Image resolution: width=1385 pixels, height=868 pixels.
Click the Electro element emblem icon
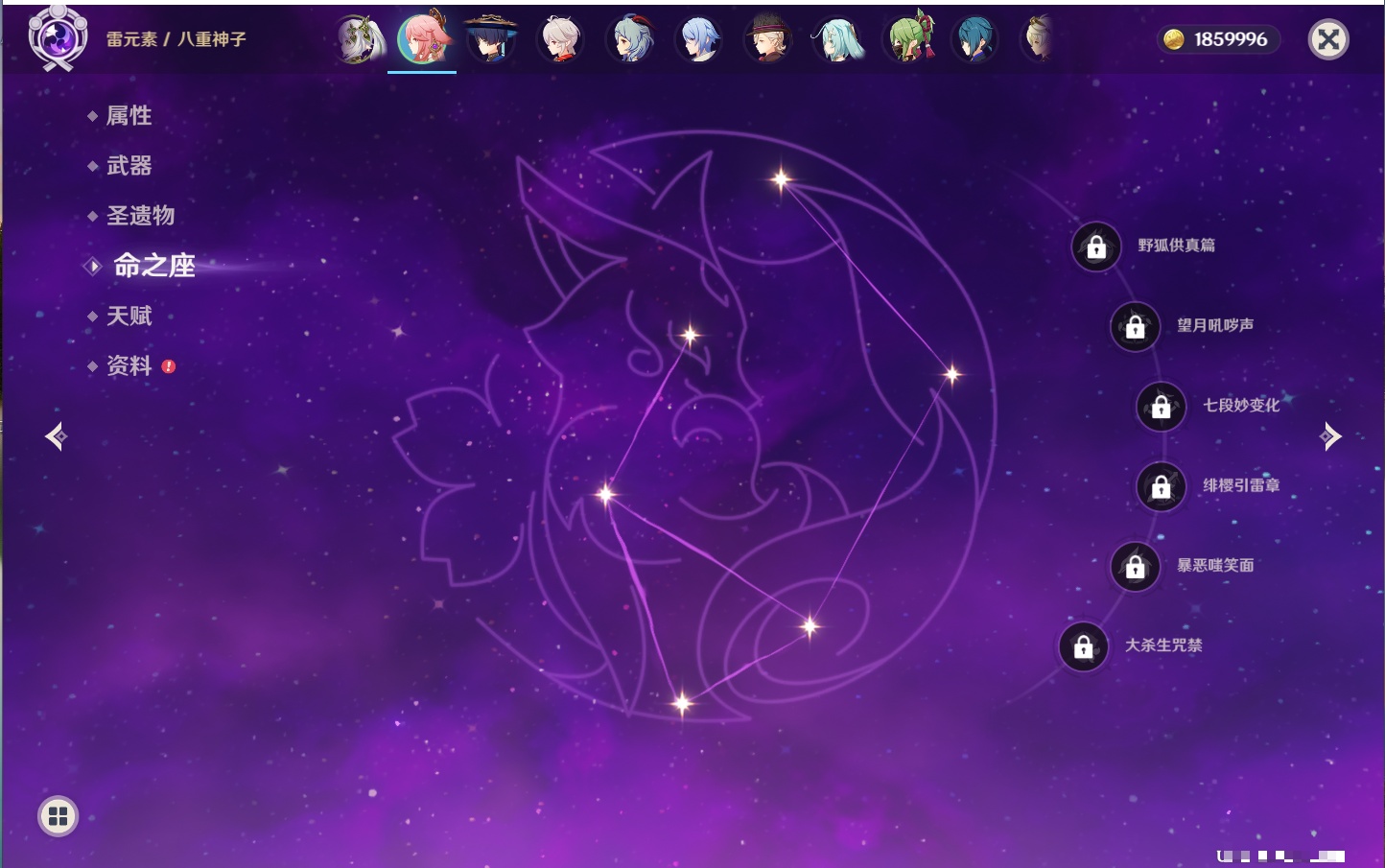coord(58,38)
